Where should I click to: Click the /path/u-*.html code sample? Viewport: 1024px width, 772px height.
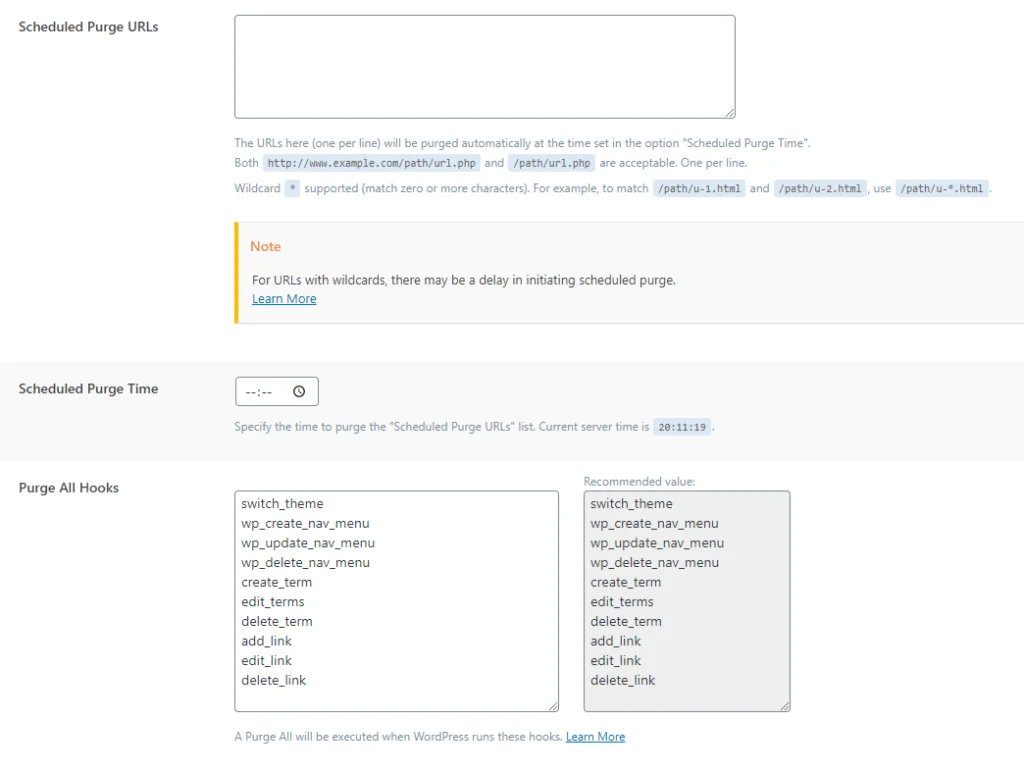942,188
